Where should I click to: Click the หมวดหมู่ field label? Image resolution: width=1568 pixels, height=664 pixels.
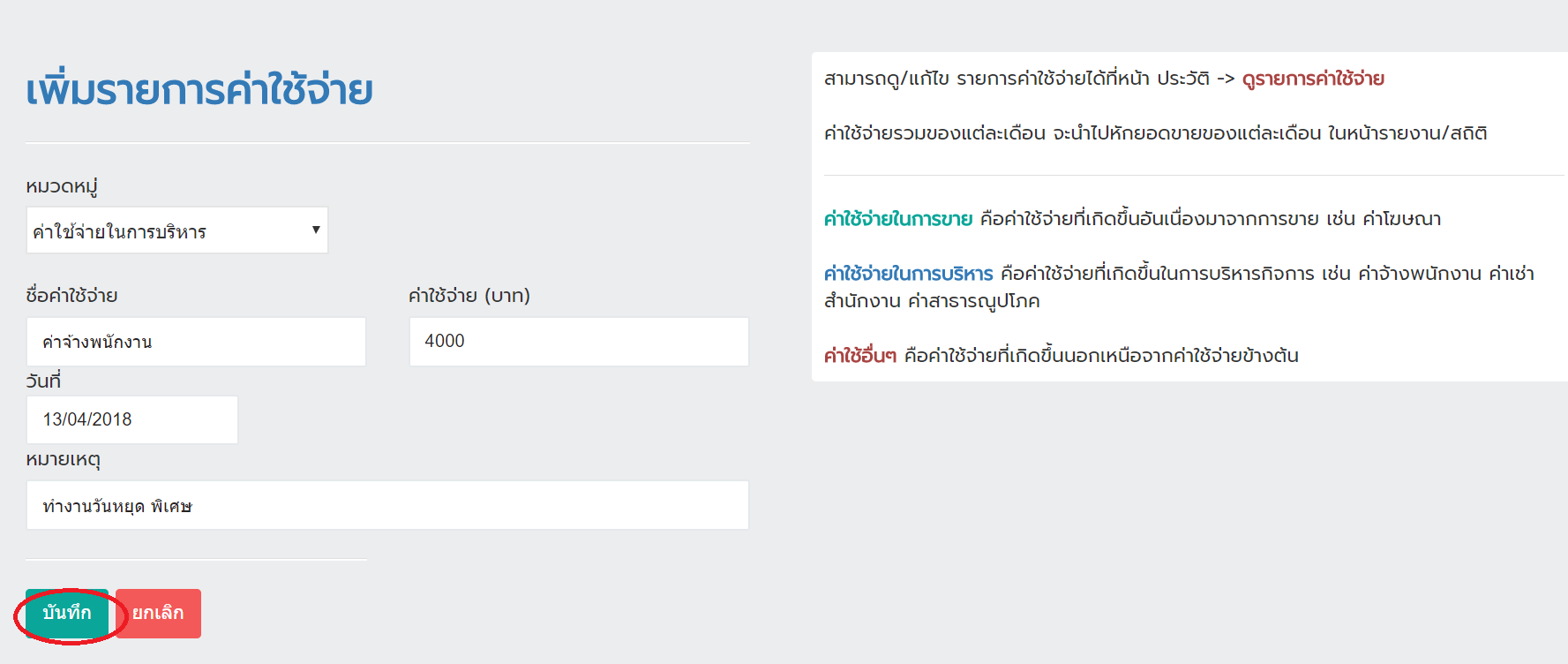pos(62,186)
